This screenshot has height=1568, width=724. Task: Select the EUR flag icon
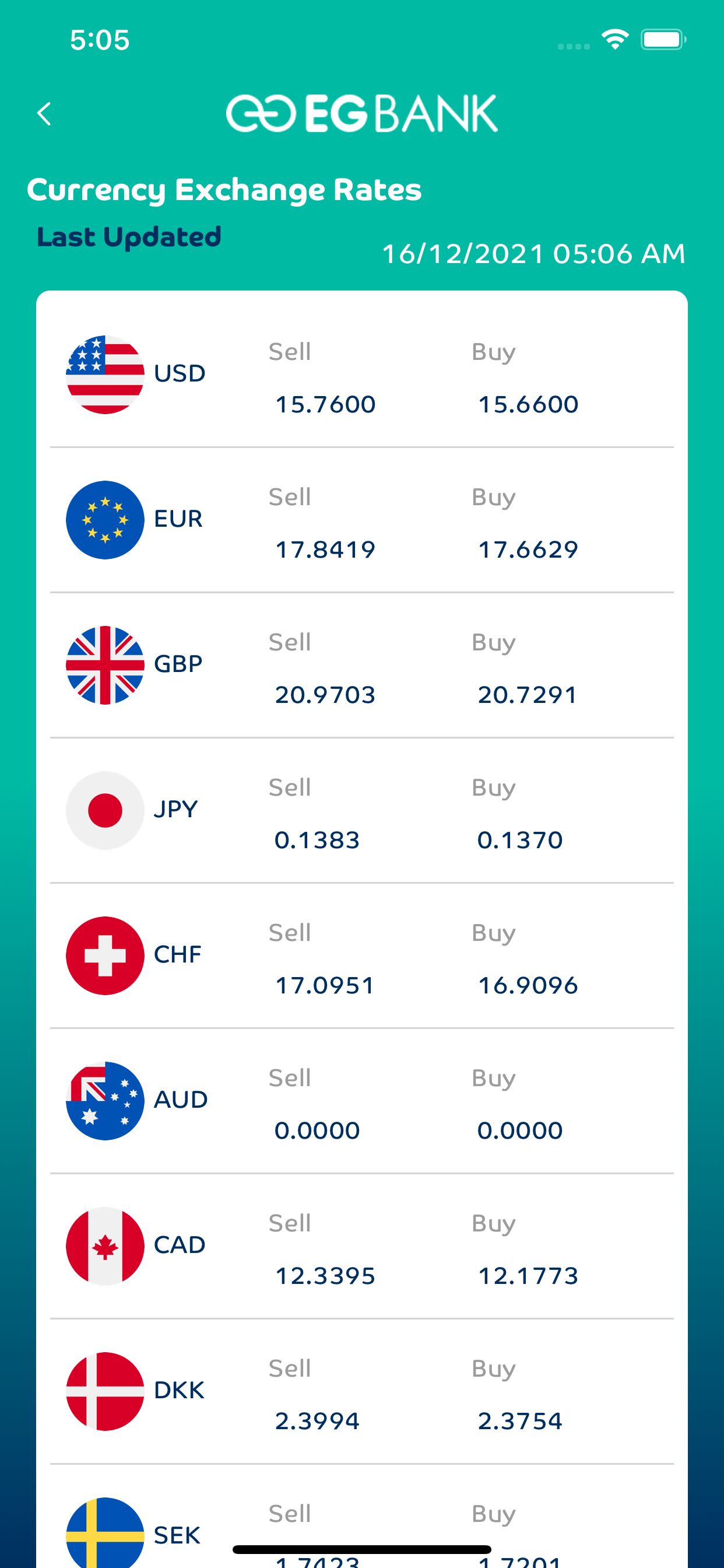tap(106, 520)
